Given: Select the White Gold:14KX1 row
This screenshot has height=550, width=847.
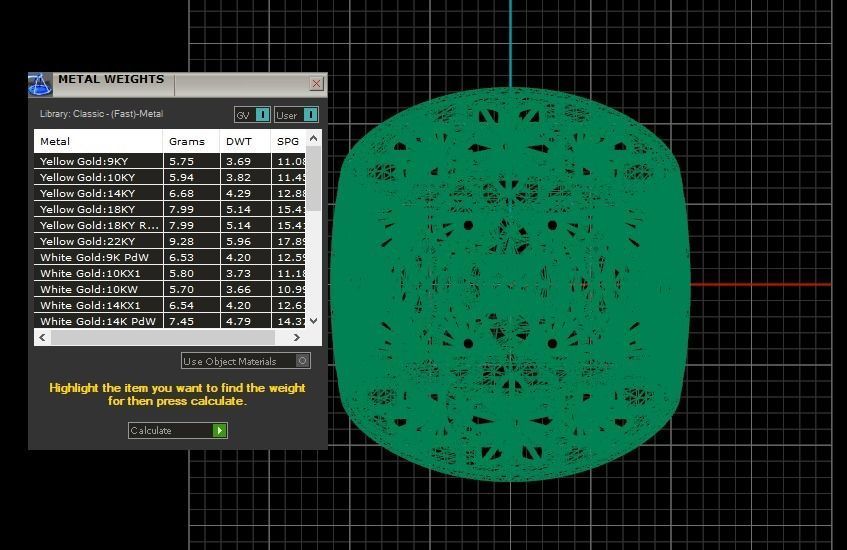Looking at the screenshot, I should (x=170, y=305).
